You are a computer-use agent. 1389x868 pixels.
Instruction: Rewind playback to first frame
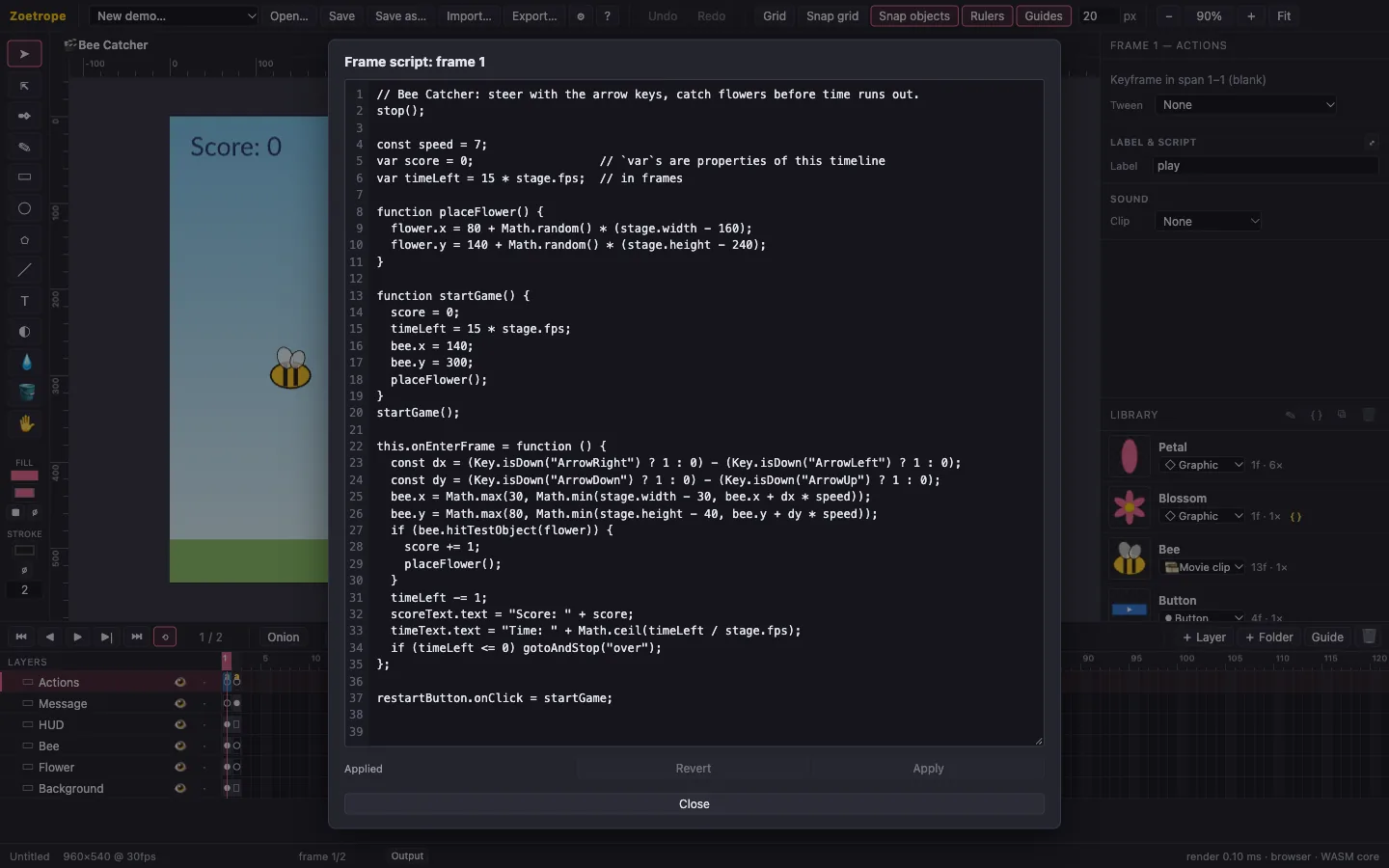21,637
